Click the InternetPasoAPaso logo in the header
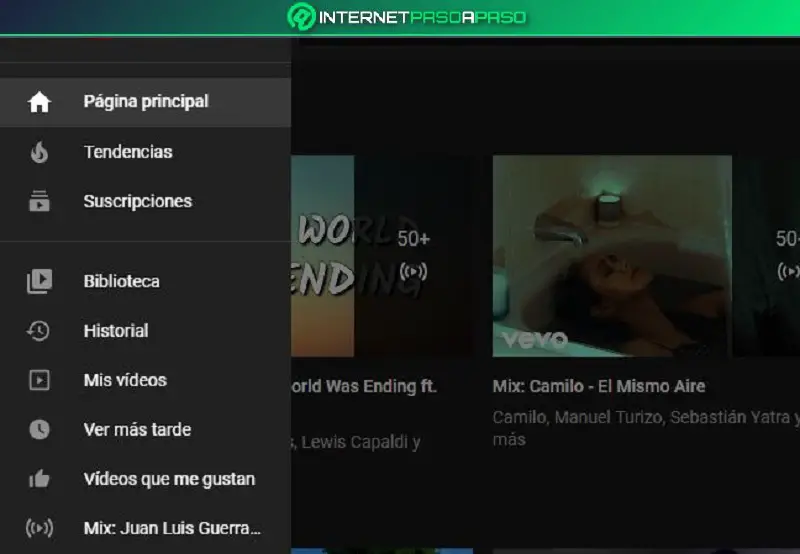This screenshot has width=800, height=554. (407, 17)
